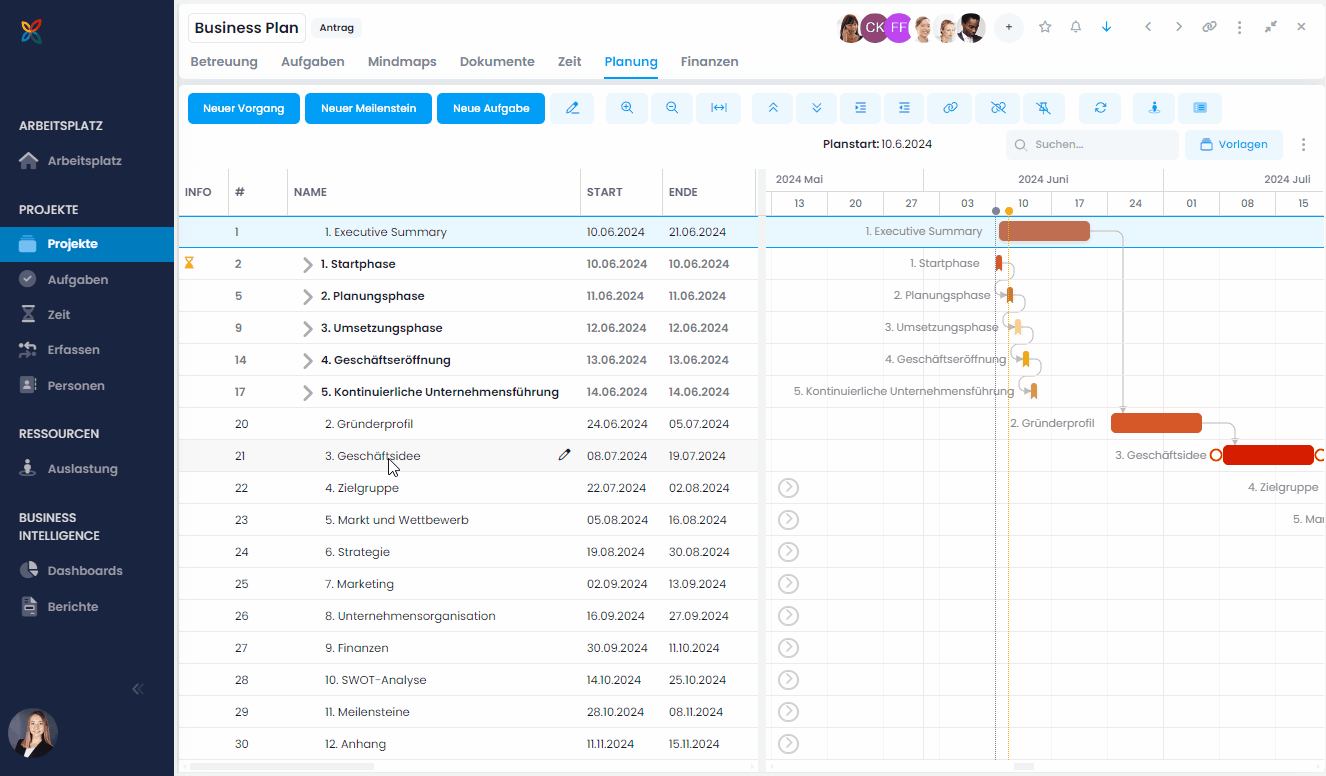Zoom in the Gantt chart
Screen dimensions: 1326x776
627,108
